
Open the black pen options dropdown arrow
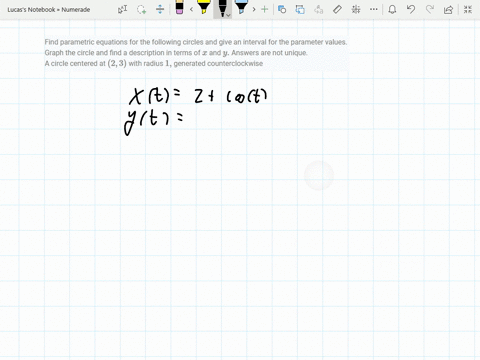click(x=228, y=15)
